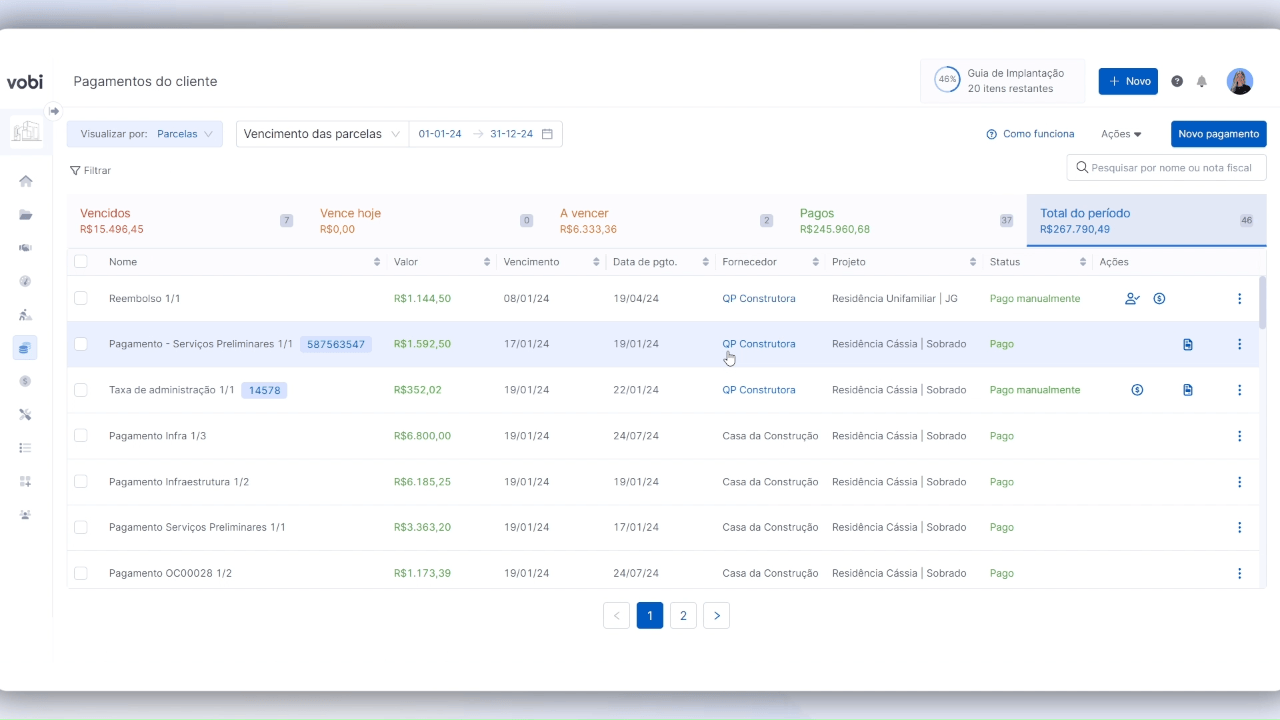
Task: Check the Reembolso 1/1 row checkbox
Action: pyautogui.click(x=81, y=298)
